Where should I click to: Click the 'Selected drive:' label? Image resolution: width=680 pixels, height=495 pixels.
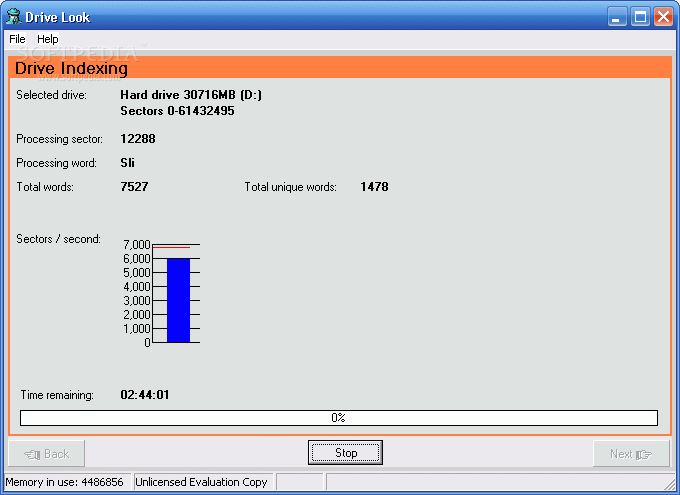pyautogui.click(x=51, y=95)
